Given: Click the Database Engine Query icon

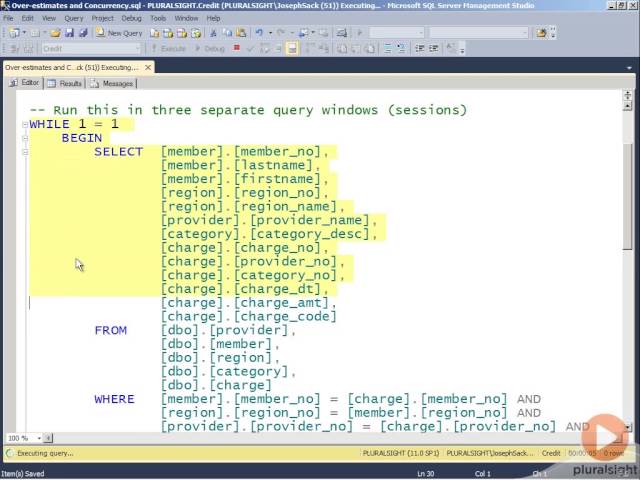Looking at the screenshot, I should tap(154, 33).
